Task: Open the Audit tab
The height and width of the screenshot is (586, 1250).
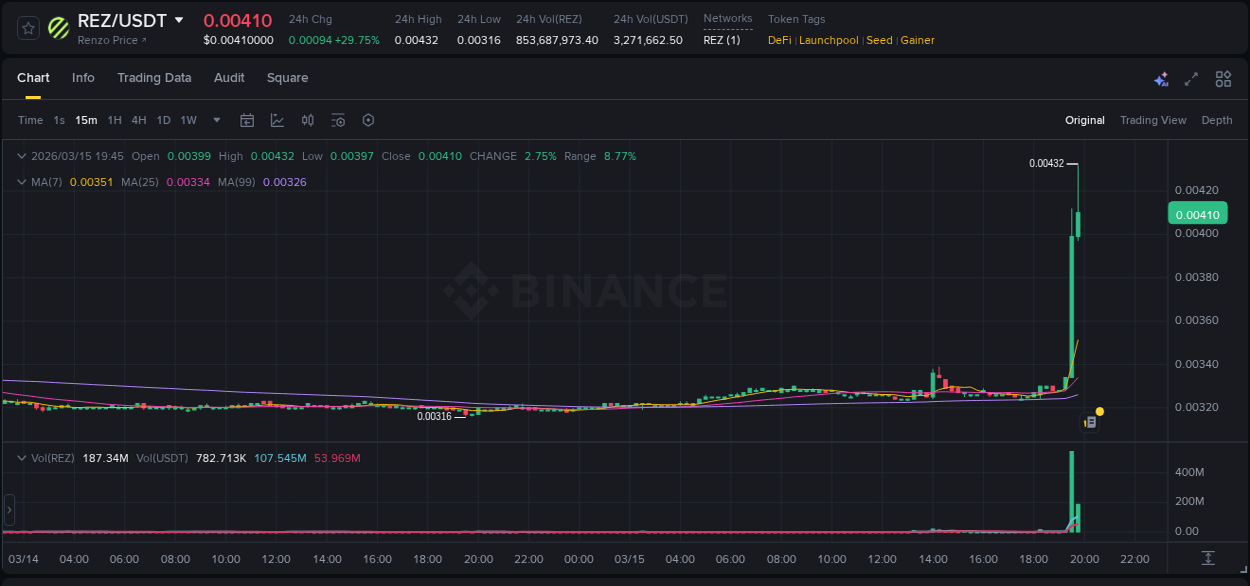Action: click(x=229, y=78)
